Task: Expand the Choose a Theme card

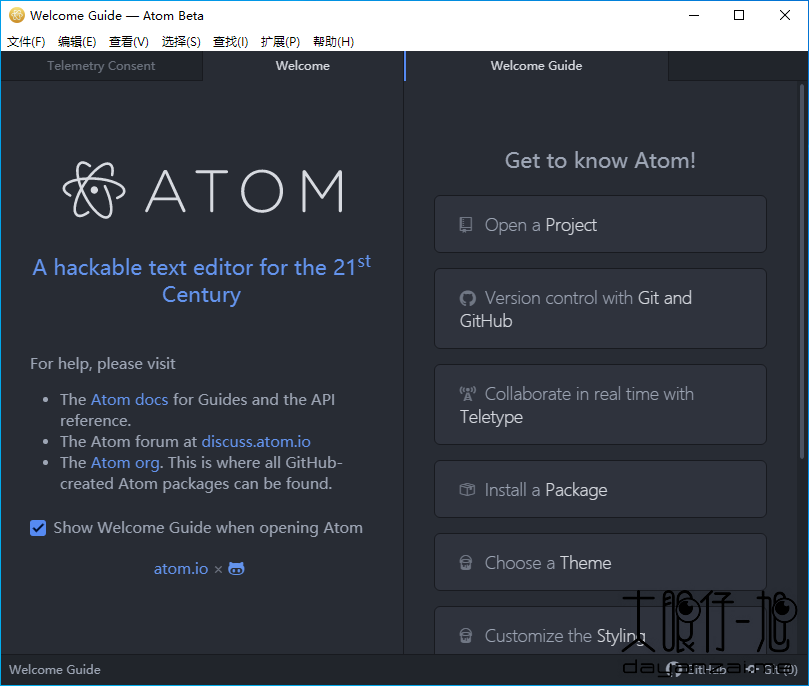Action: (601, 562)
